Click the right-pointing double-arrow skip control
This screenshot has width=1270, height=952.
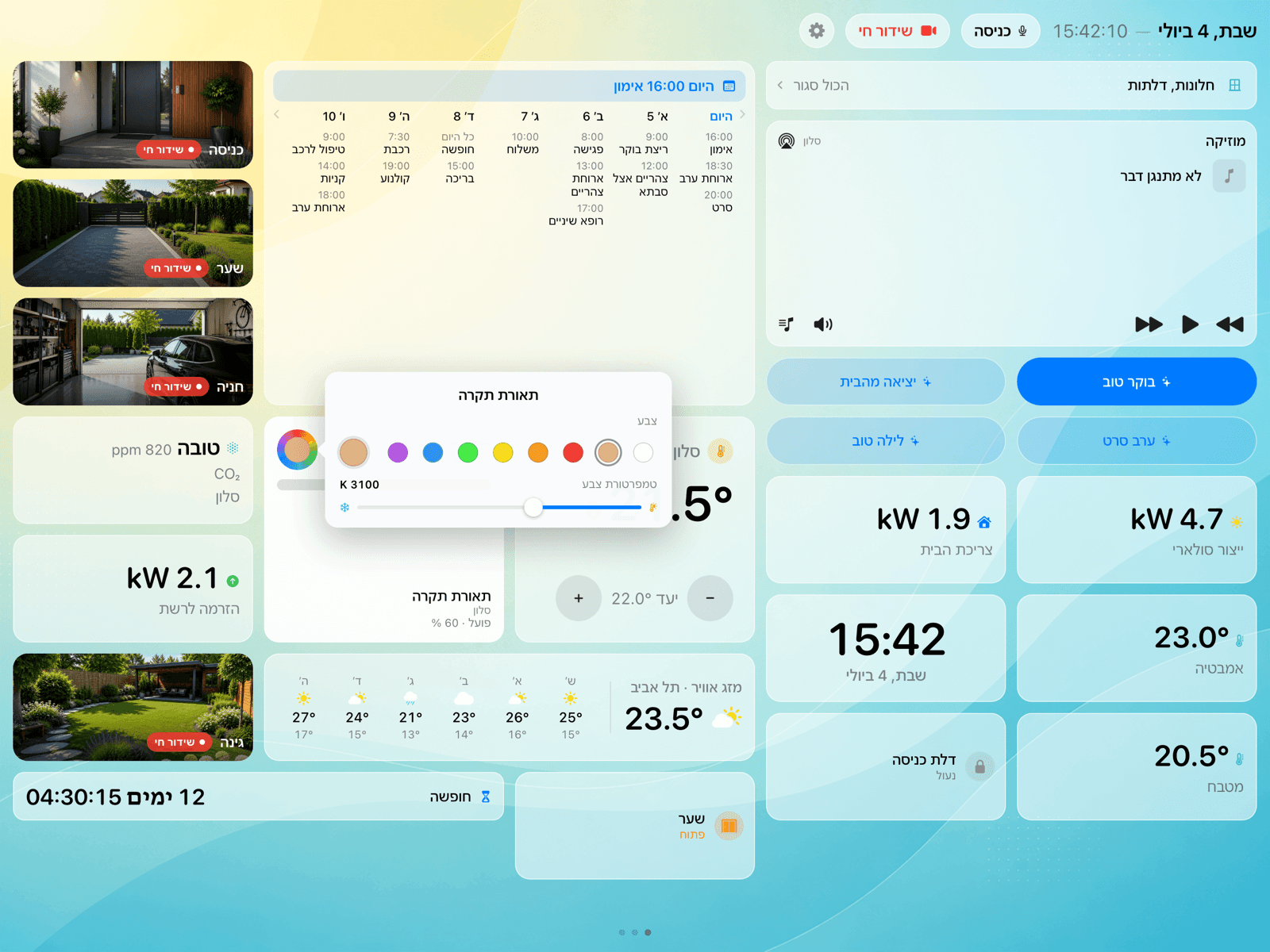click(1149, 324)
